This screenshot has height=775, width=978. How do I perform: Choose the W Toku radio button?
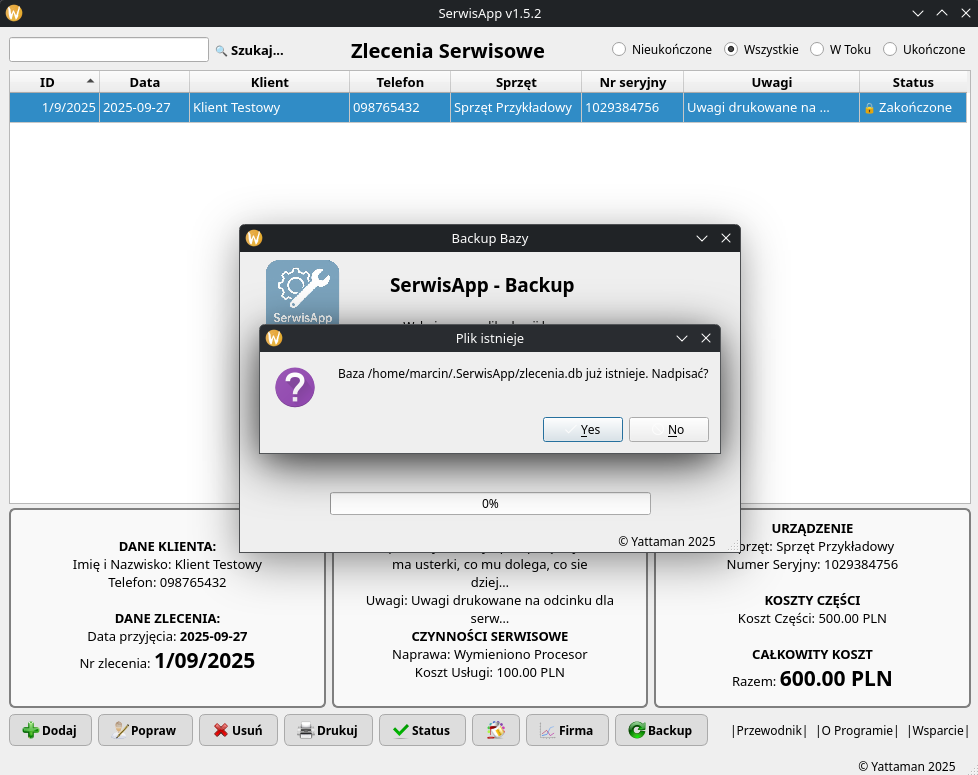[x=817, y=49]
